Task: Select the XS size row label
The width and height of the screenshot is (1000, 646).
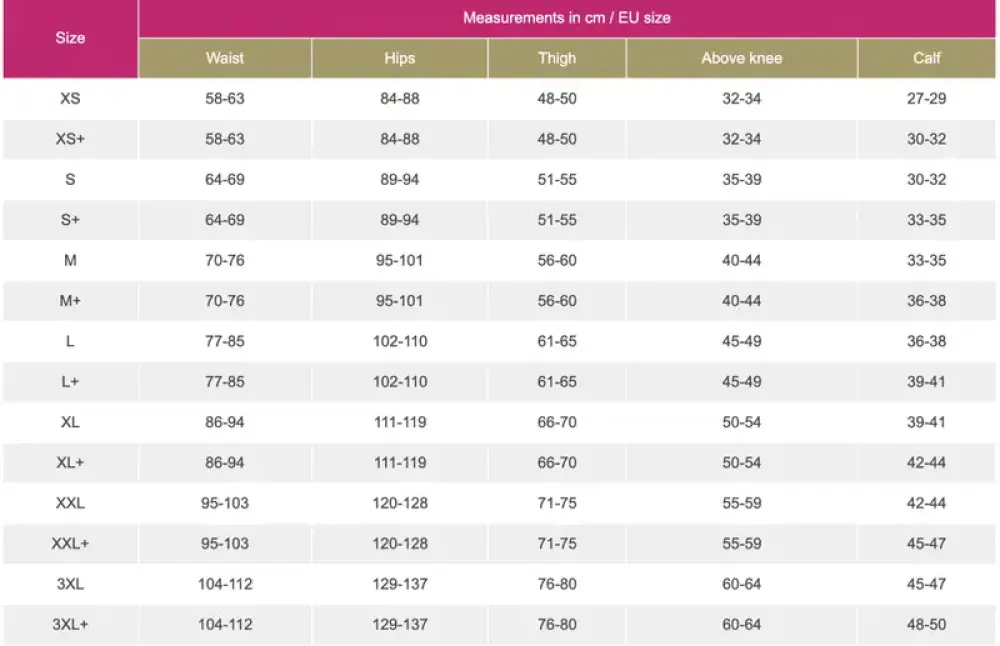Action: pyautogui.click(x=70, y=99)
